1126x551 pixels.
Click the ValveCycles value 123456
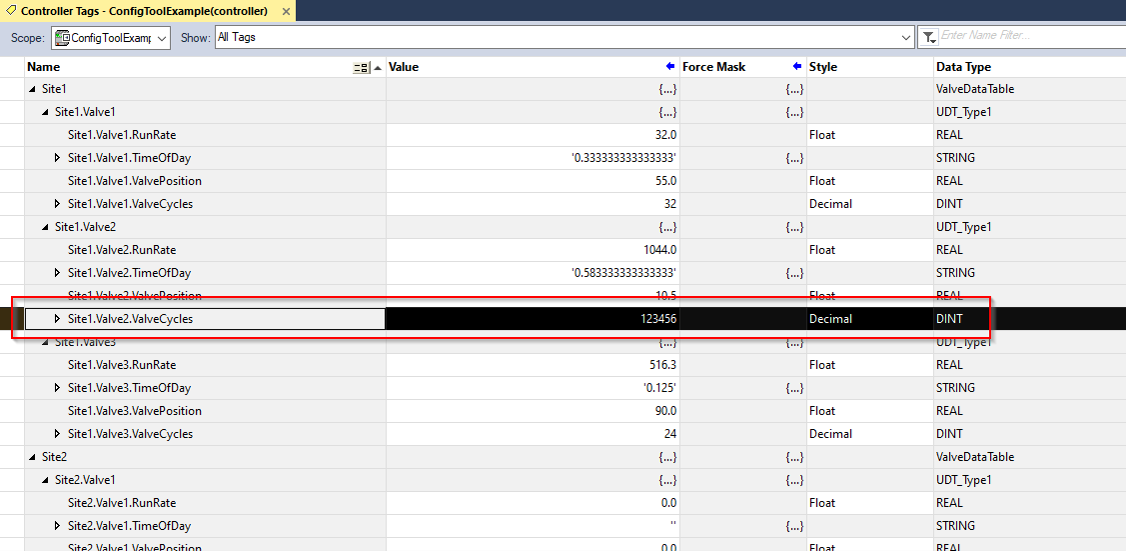coord(659,318)
